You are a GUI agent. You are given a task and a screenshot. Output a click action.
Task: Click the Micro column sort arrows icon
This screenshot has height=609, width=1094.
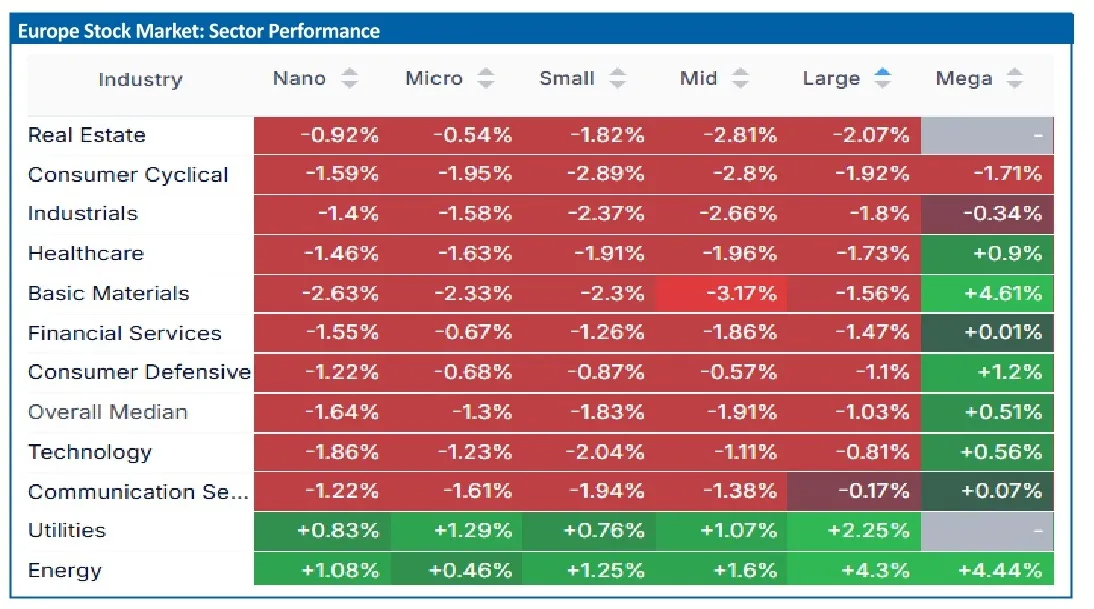click(486, 79)
